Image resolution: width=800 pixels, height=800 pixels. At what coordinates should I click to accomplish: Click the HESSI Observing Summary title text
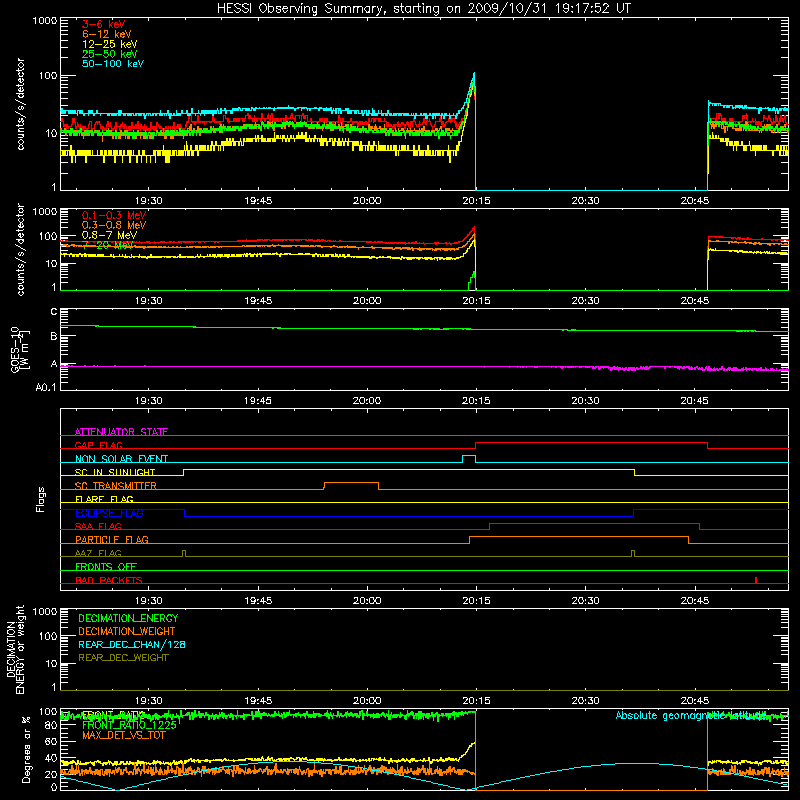(424, 9)
